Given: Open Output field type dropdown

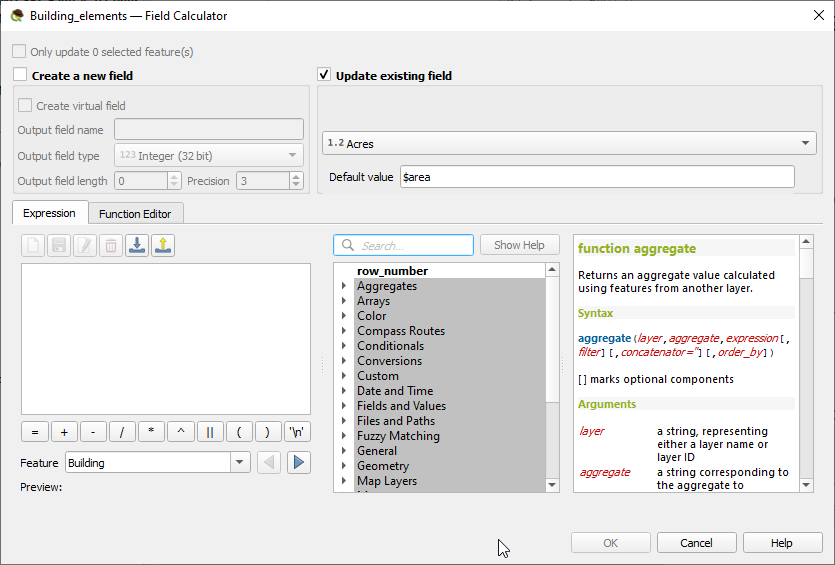Looking at the screenshot, I should [209, 155].
